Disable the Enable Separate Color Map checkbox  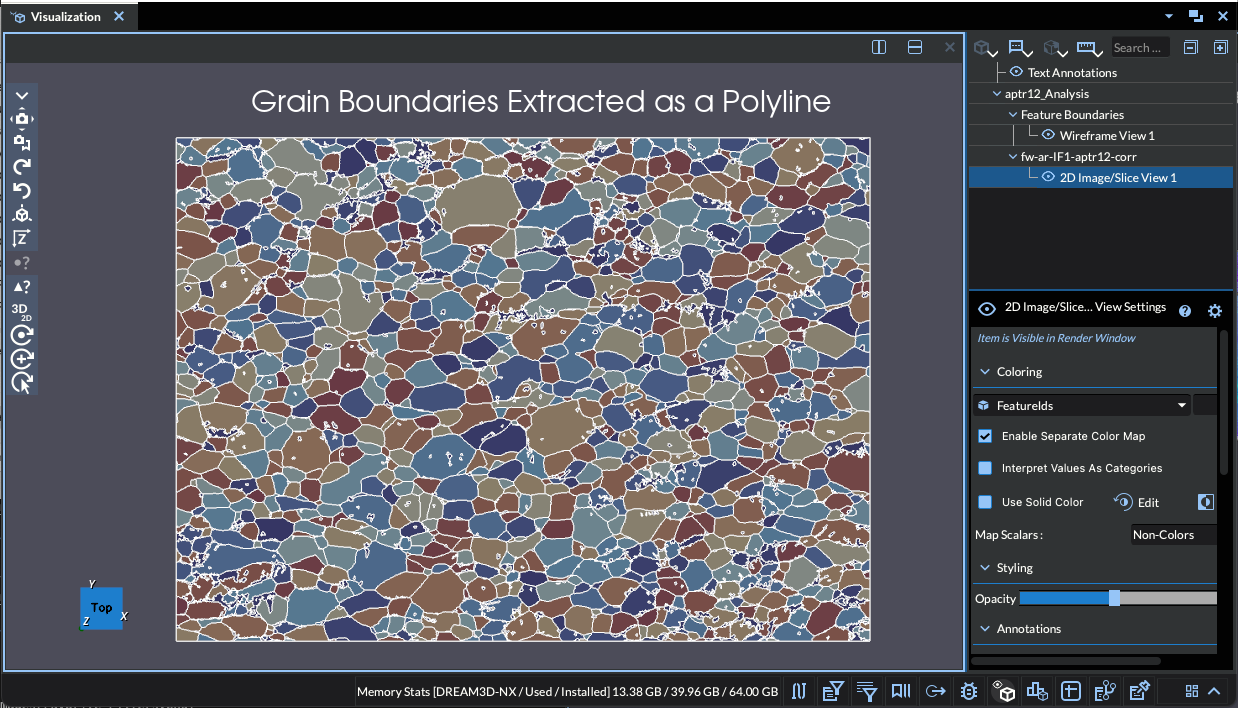985,436
